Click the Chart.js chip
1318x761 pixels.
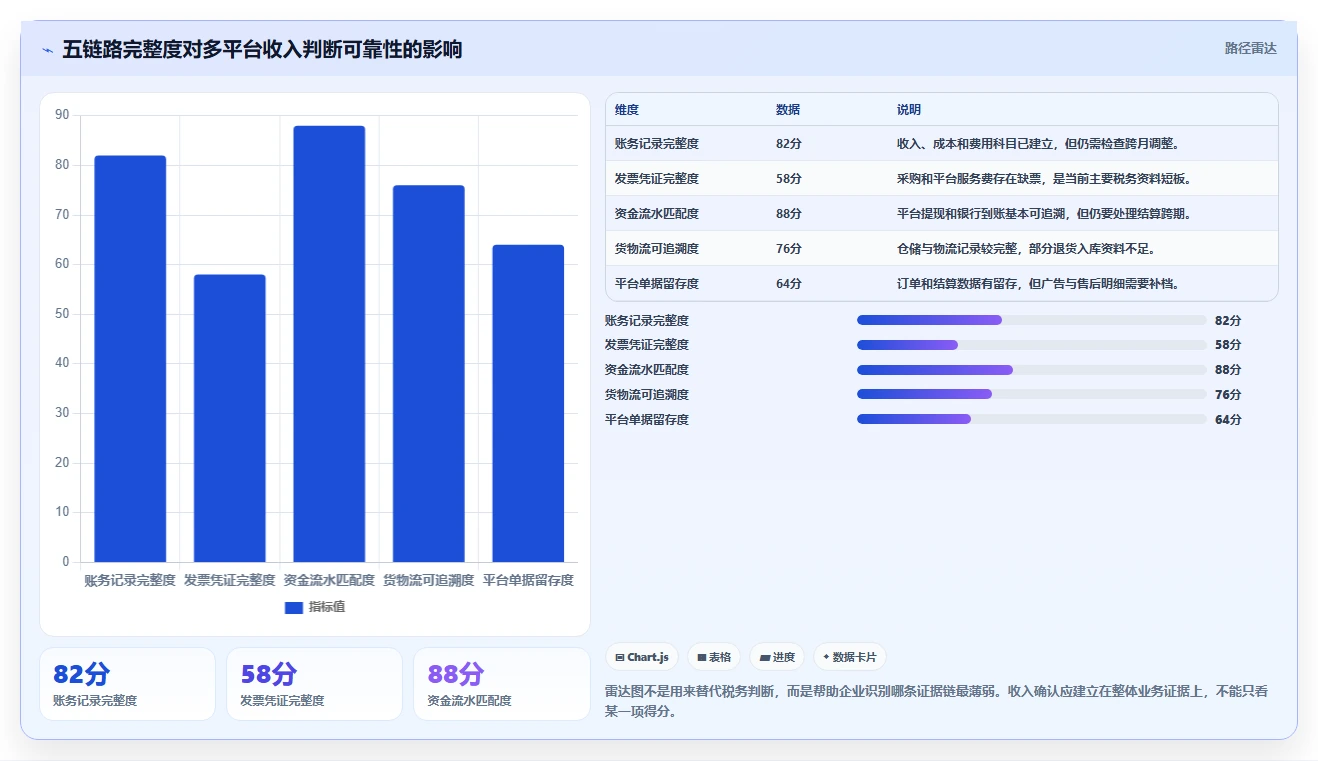642,657
